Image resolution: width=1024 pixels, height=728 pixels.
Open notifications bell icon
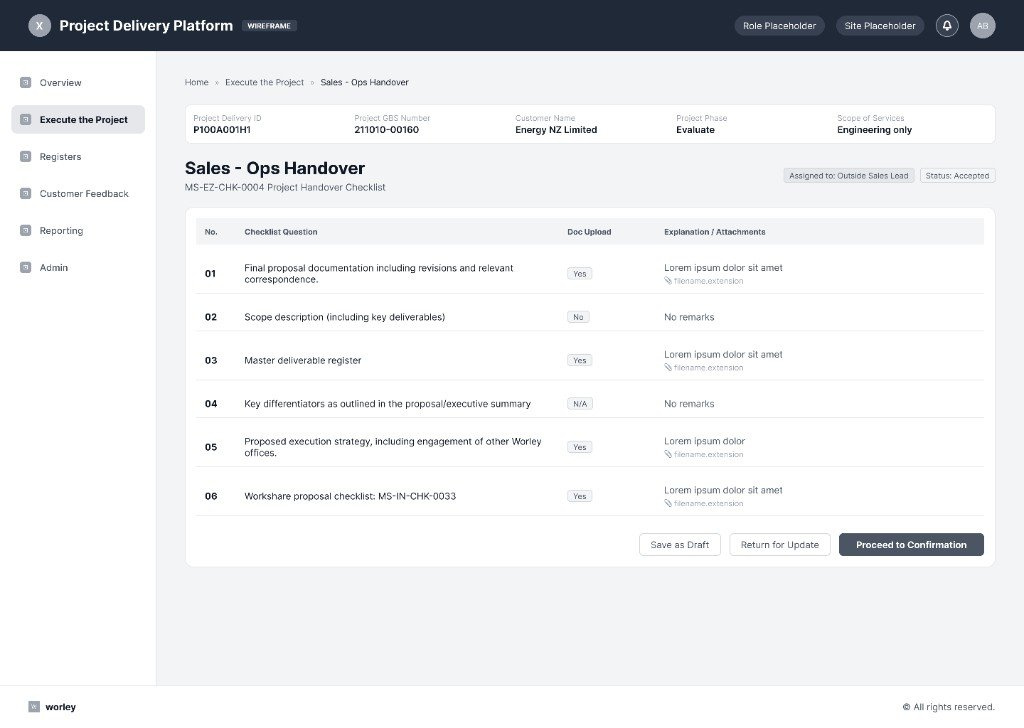(947, 25)
